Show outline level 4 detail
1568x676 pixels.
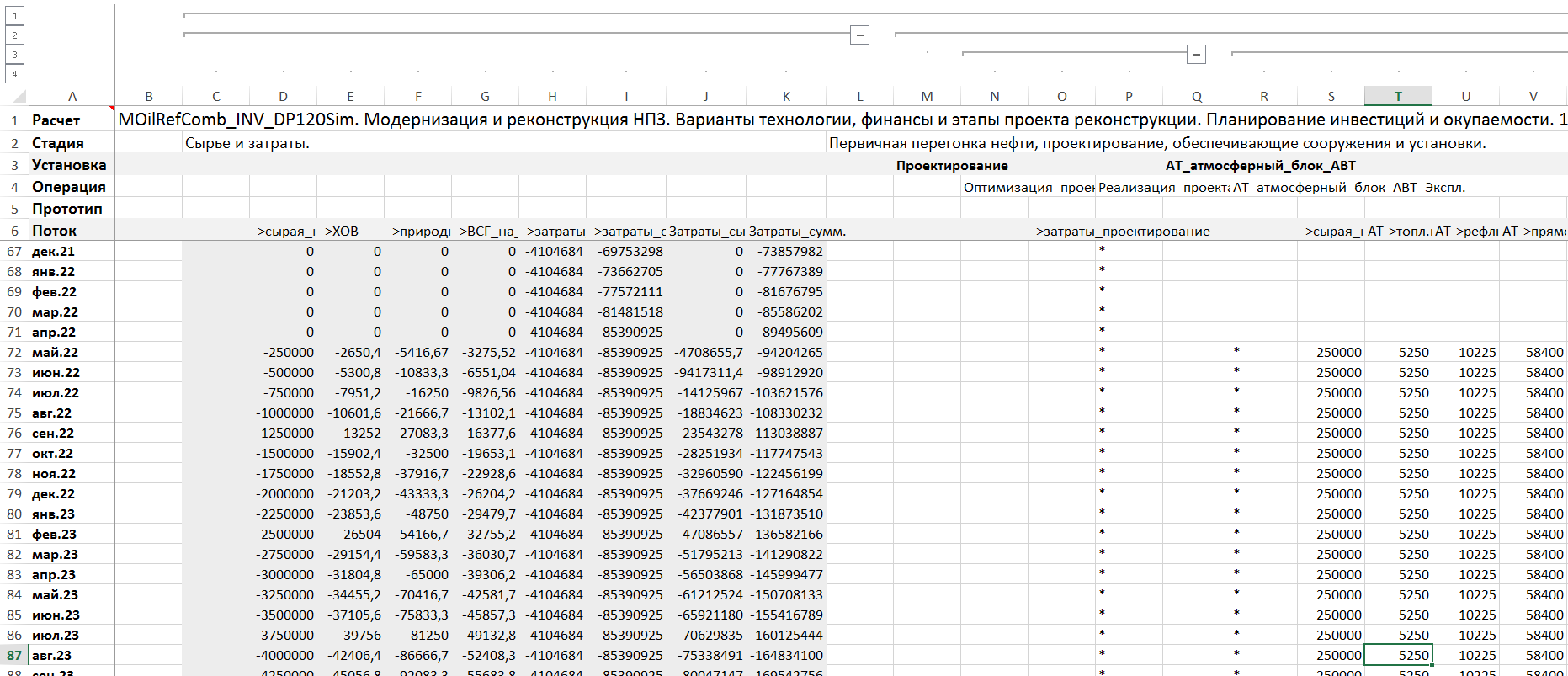pyautogui.click(x=14, y=74)
